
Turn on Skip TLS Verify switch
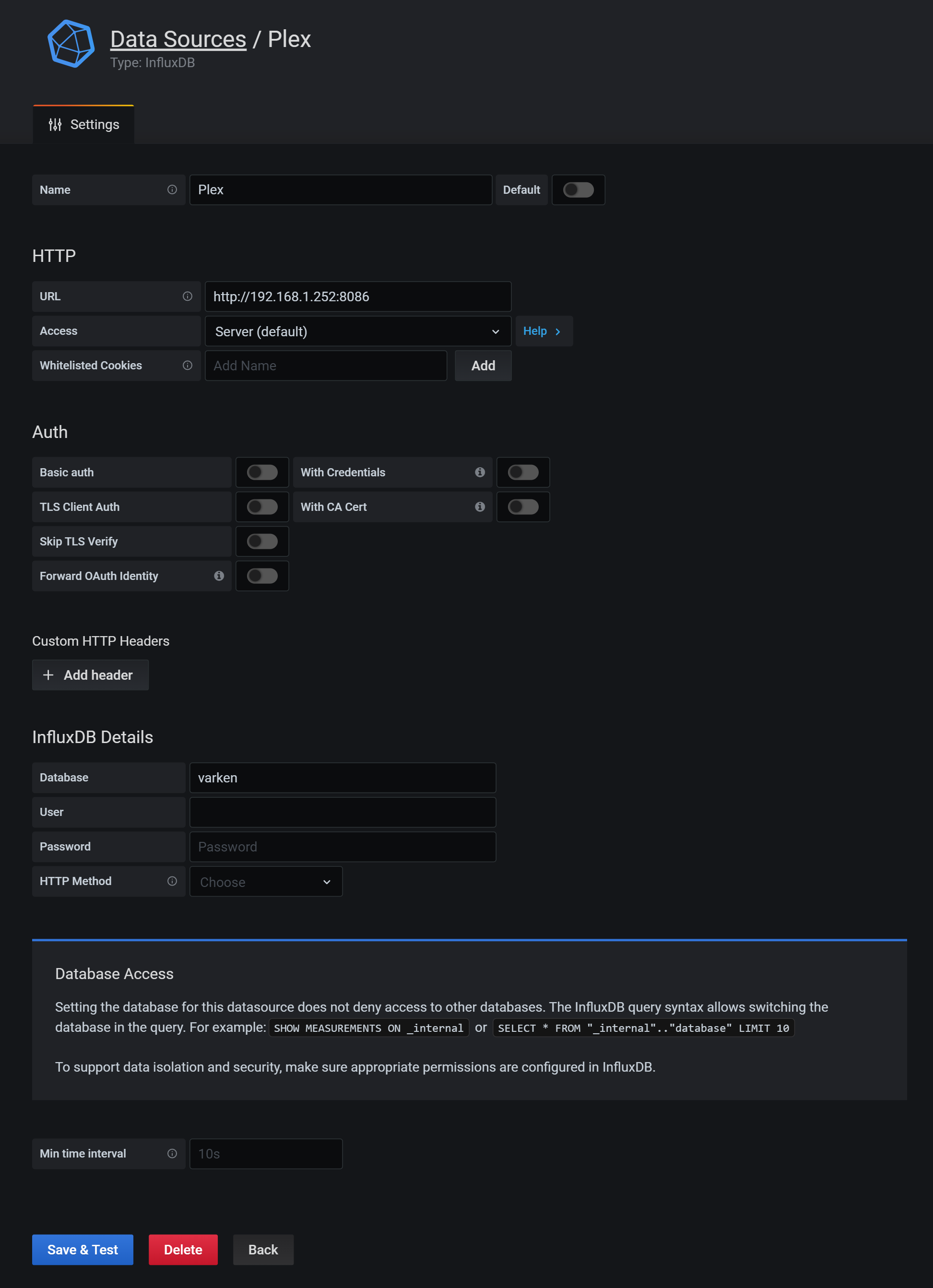click(262, 541)
